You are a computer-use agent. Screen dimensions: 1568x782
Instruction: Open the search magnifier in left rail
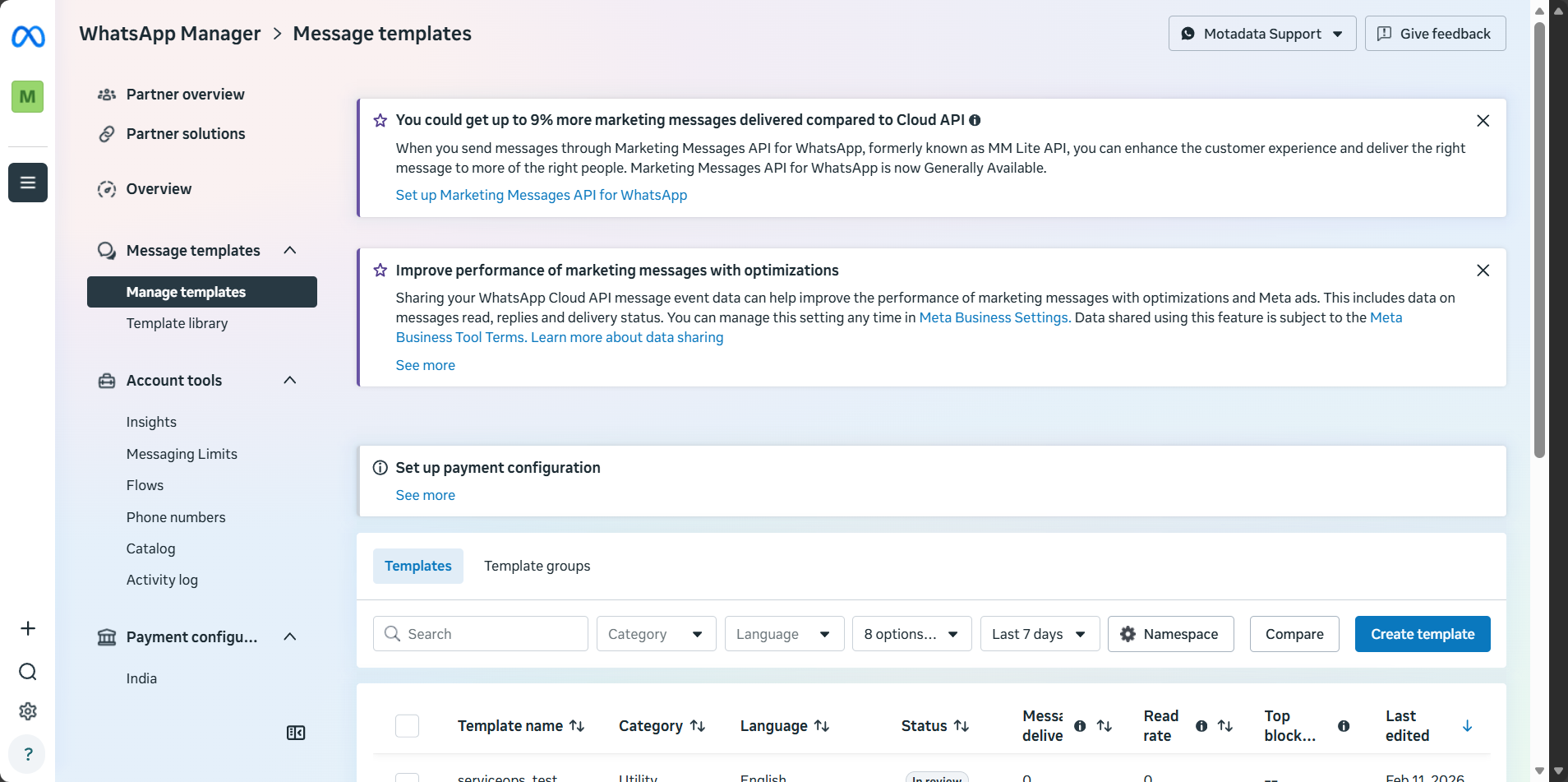[28, 672]
